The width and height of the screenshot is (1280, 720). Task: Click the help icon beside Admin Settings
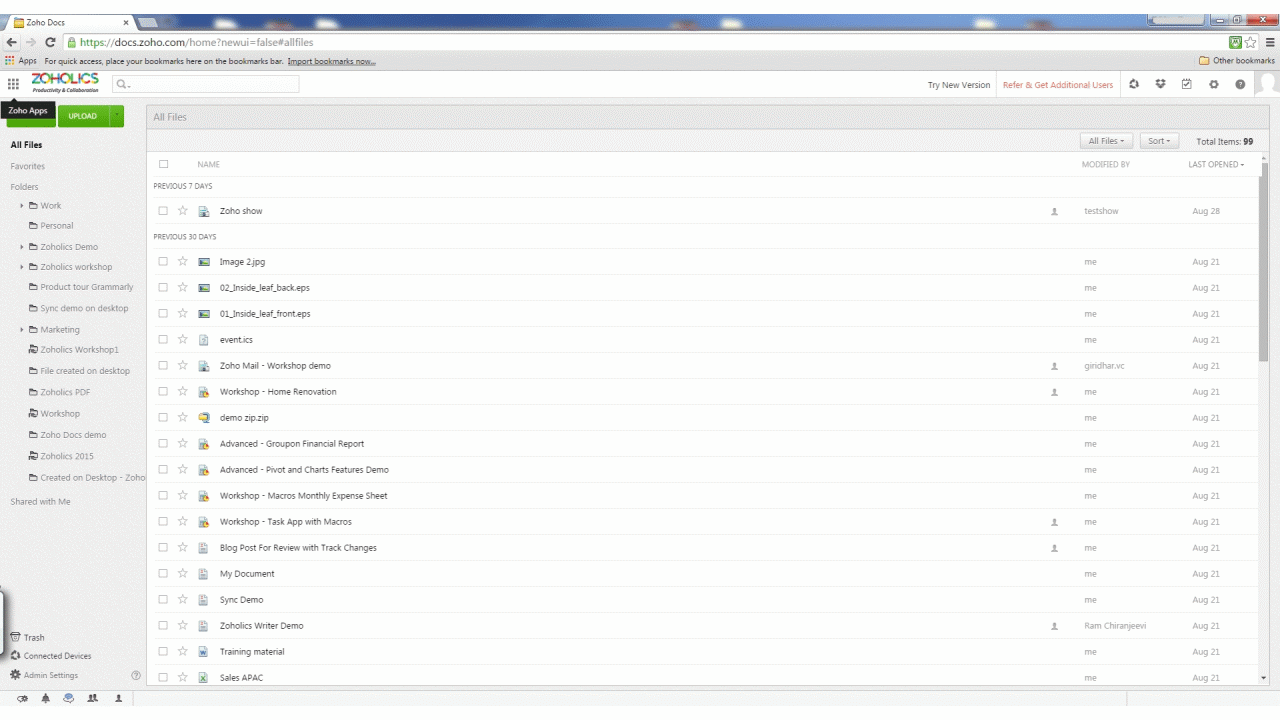coord(136,676)
